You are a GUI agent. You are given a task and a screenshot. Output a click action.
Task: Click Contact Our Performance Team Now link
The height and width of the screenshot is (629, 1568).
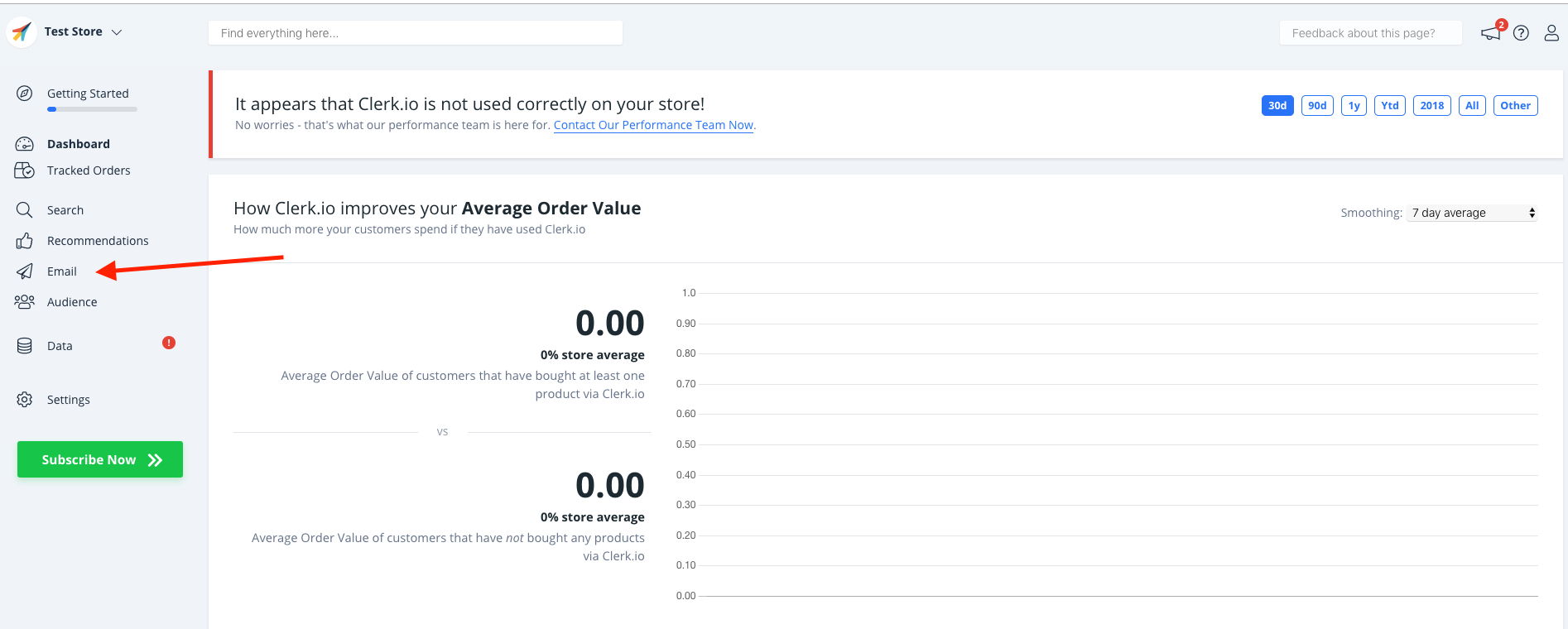(653, 125)
